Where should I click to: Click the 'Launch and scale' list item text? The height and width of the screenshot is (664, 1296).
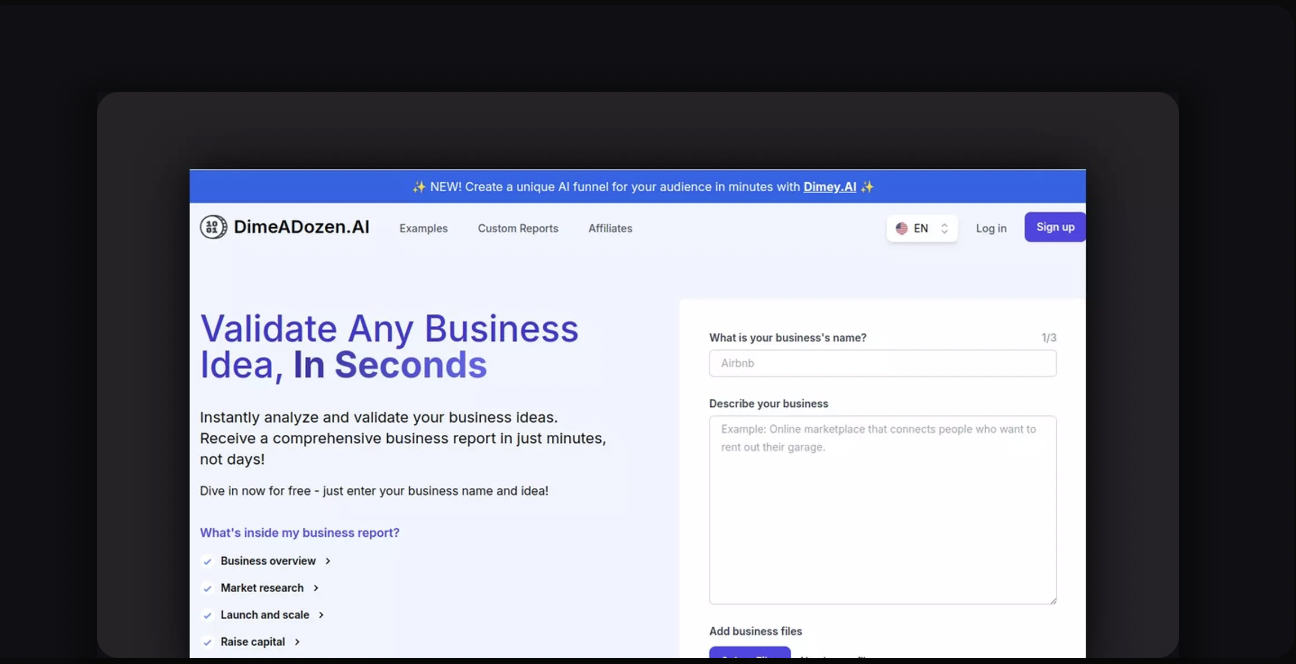click(x=265, y=615)
